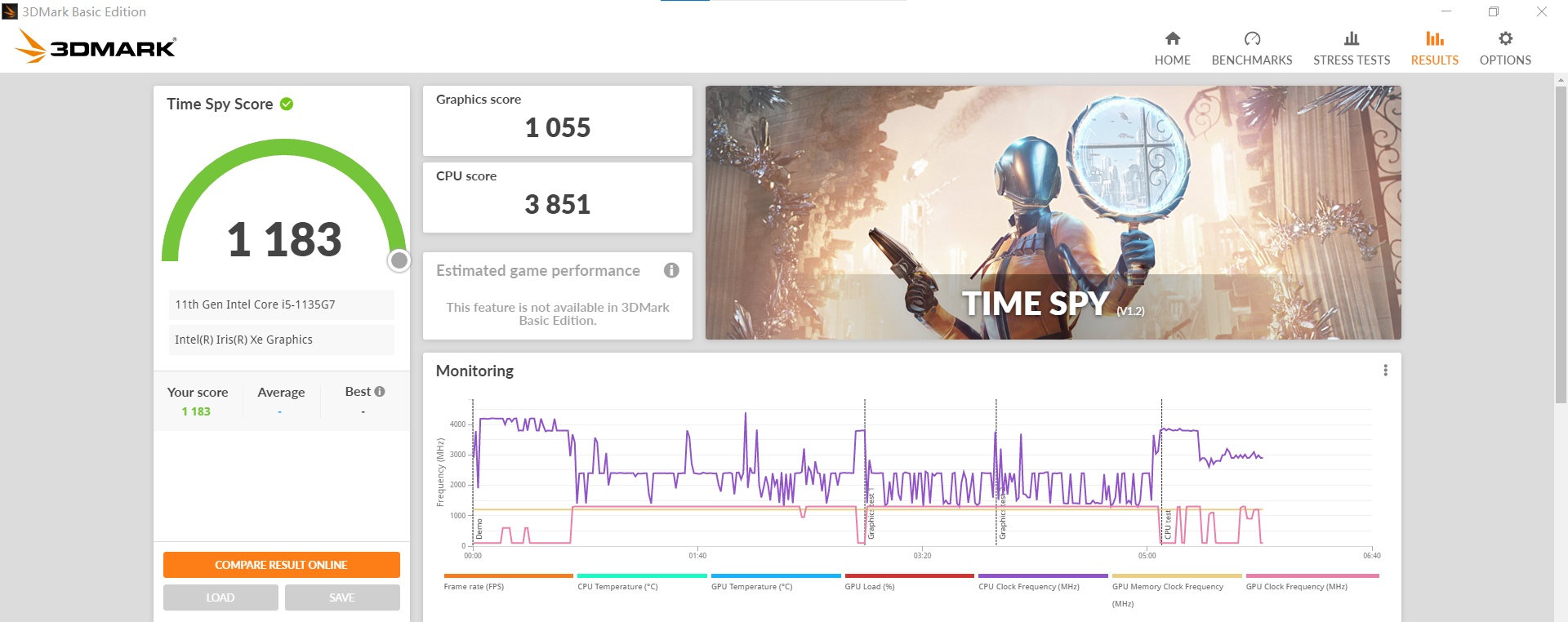Screen dimensions: 1568x622
Task: Restore down the 3DMark window
Action: coord(1493,11)
